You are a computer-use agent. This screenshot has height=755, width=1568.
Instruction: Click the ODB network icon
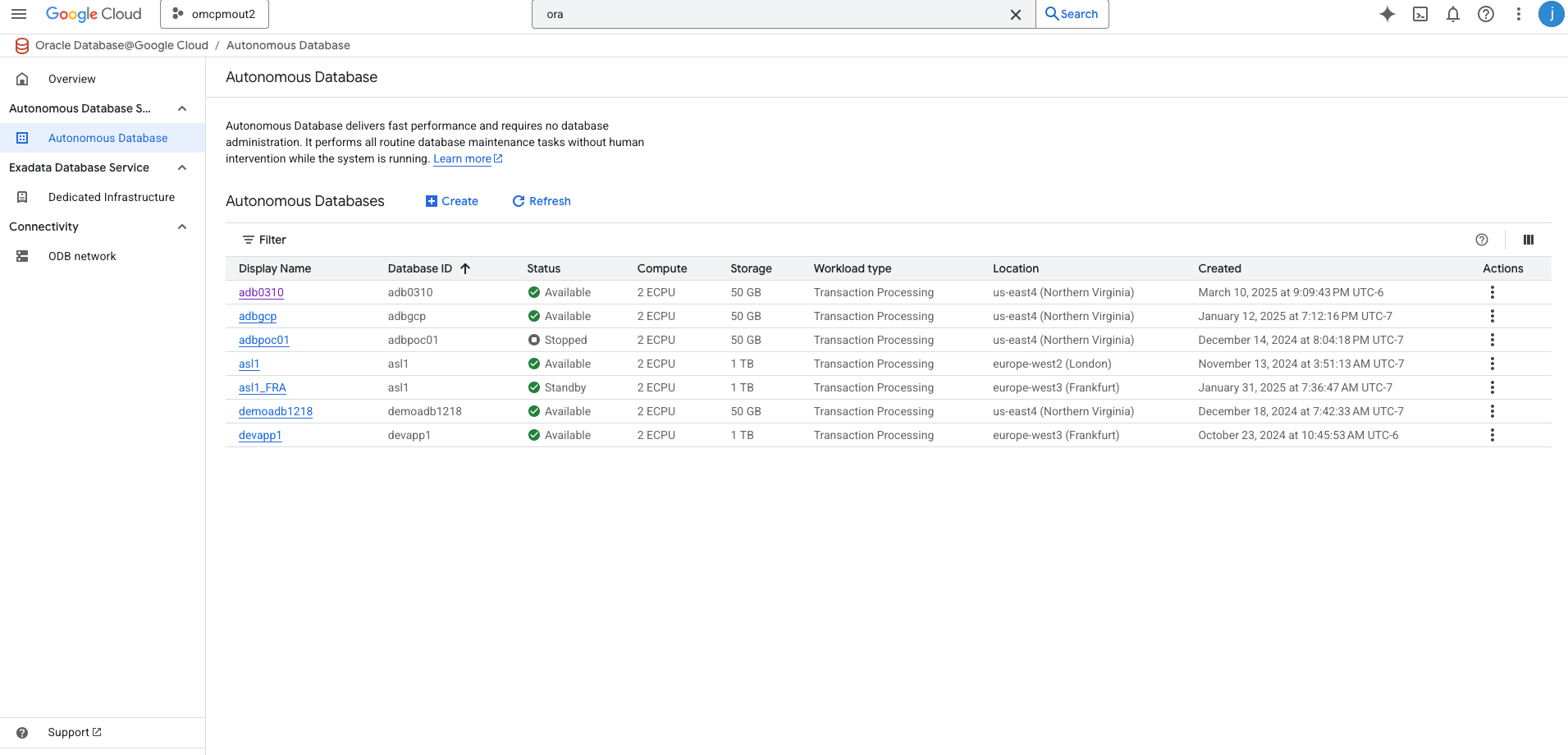22,256
